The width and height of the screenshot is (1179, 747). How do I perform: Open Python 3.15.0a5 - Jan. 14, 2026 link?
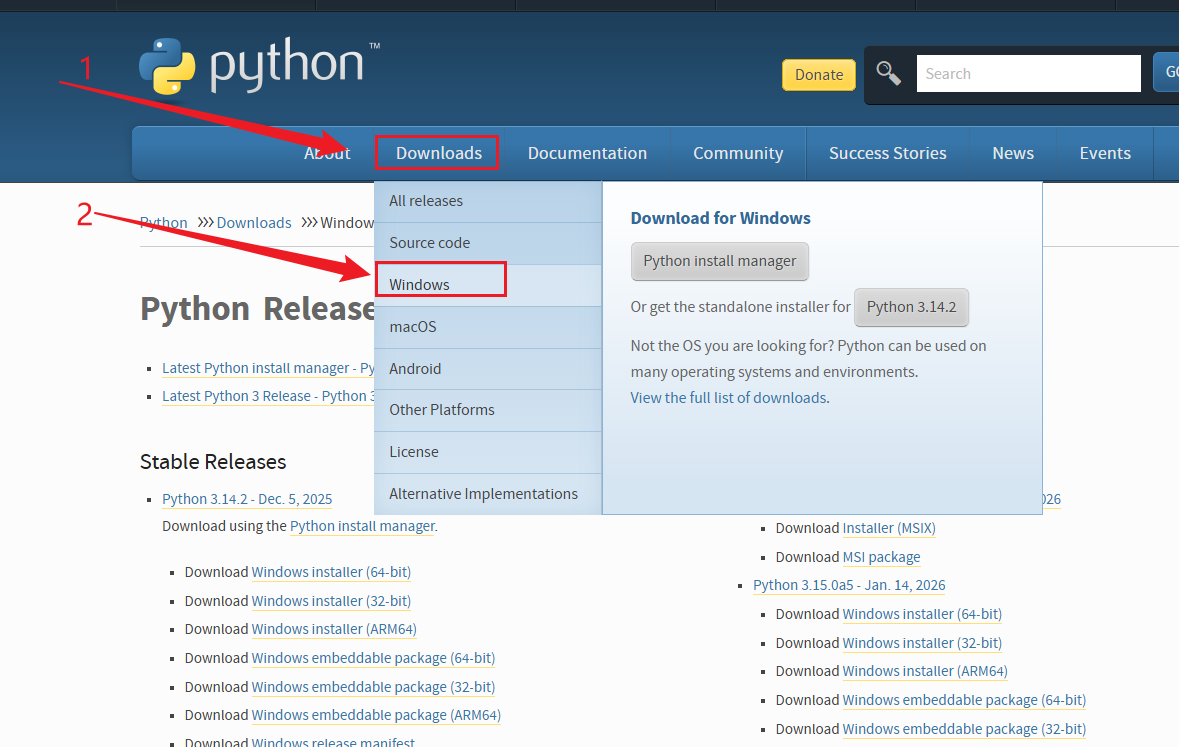pyautogui.click(x=849, y=585)
